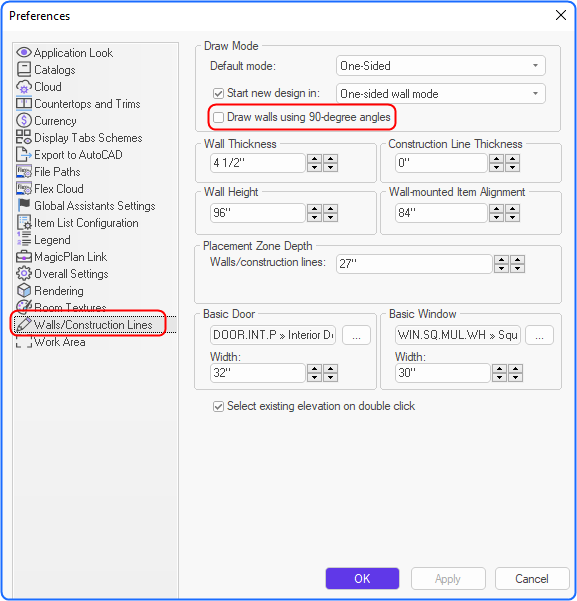Confirm preferences with the OK button
The image size is (577, 601).
(x=362, y=578)
